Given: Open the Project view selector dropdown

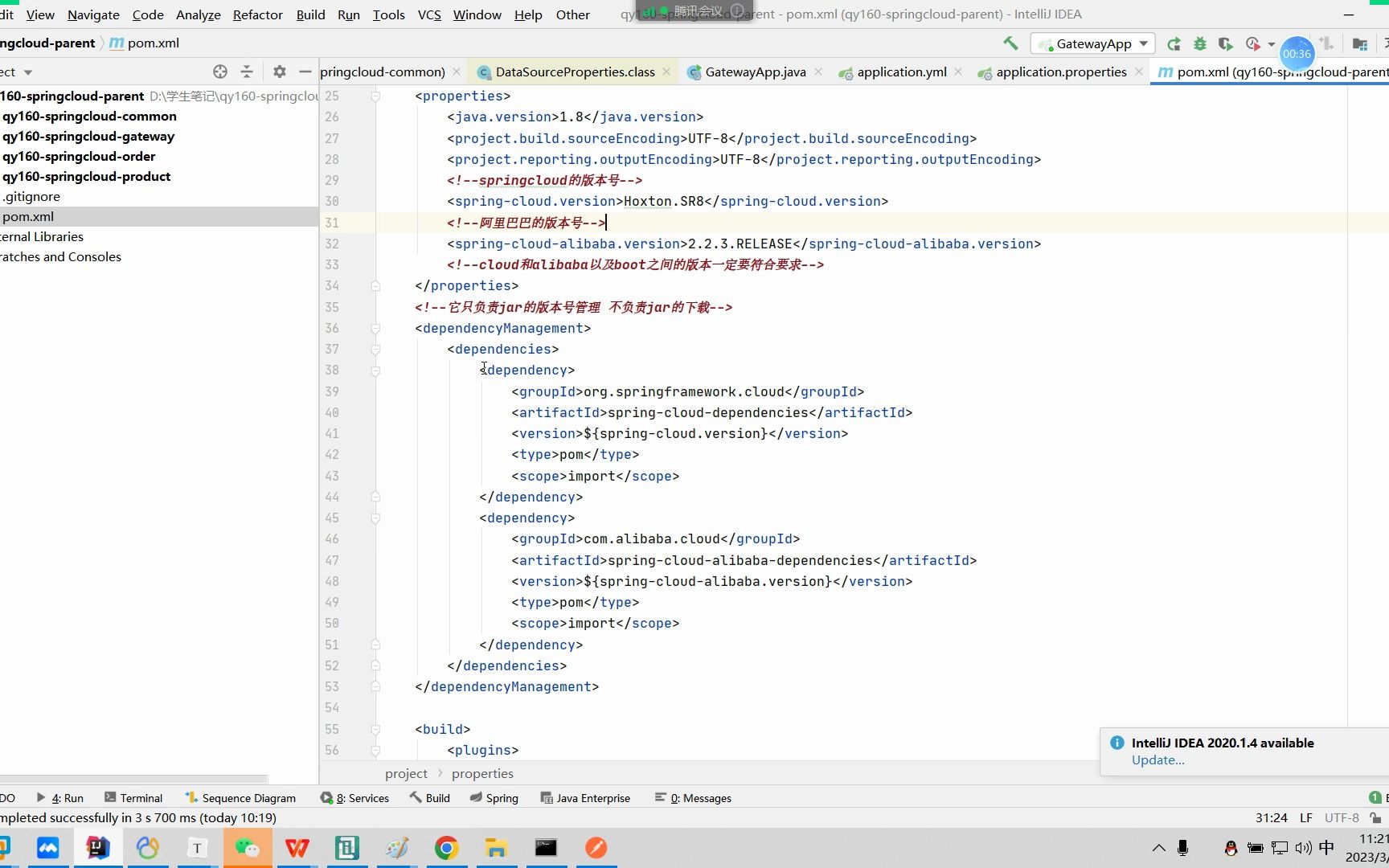Looking at the screenshot, I should coord(27,72).
